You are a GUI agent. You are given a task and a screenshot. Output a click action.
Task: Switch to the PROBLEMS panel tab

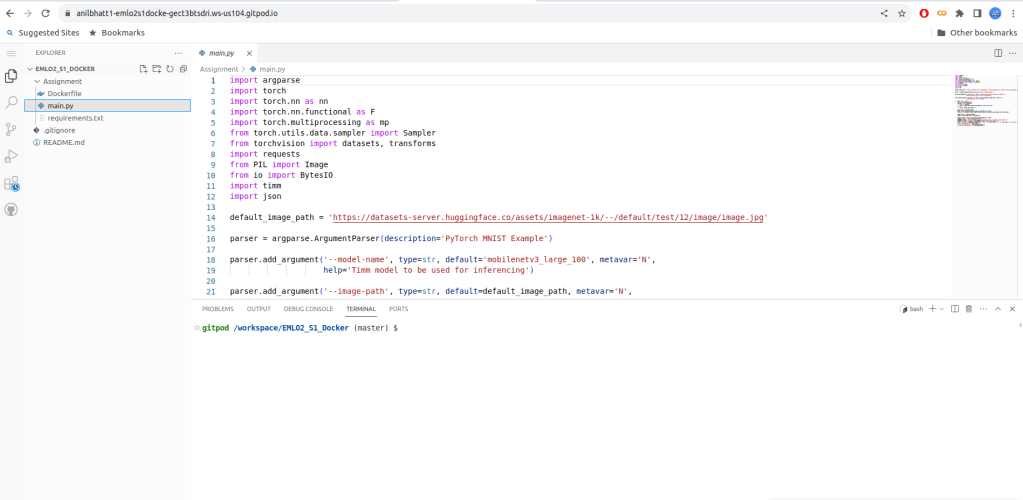tap(217, 309)
